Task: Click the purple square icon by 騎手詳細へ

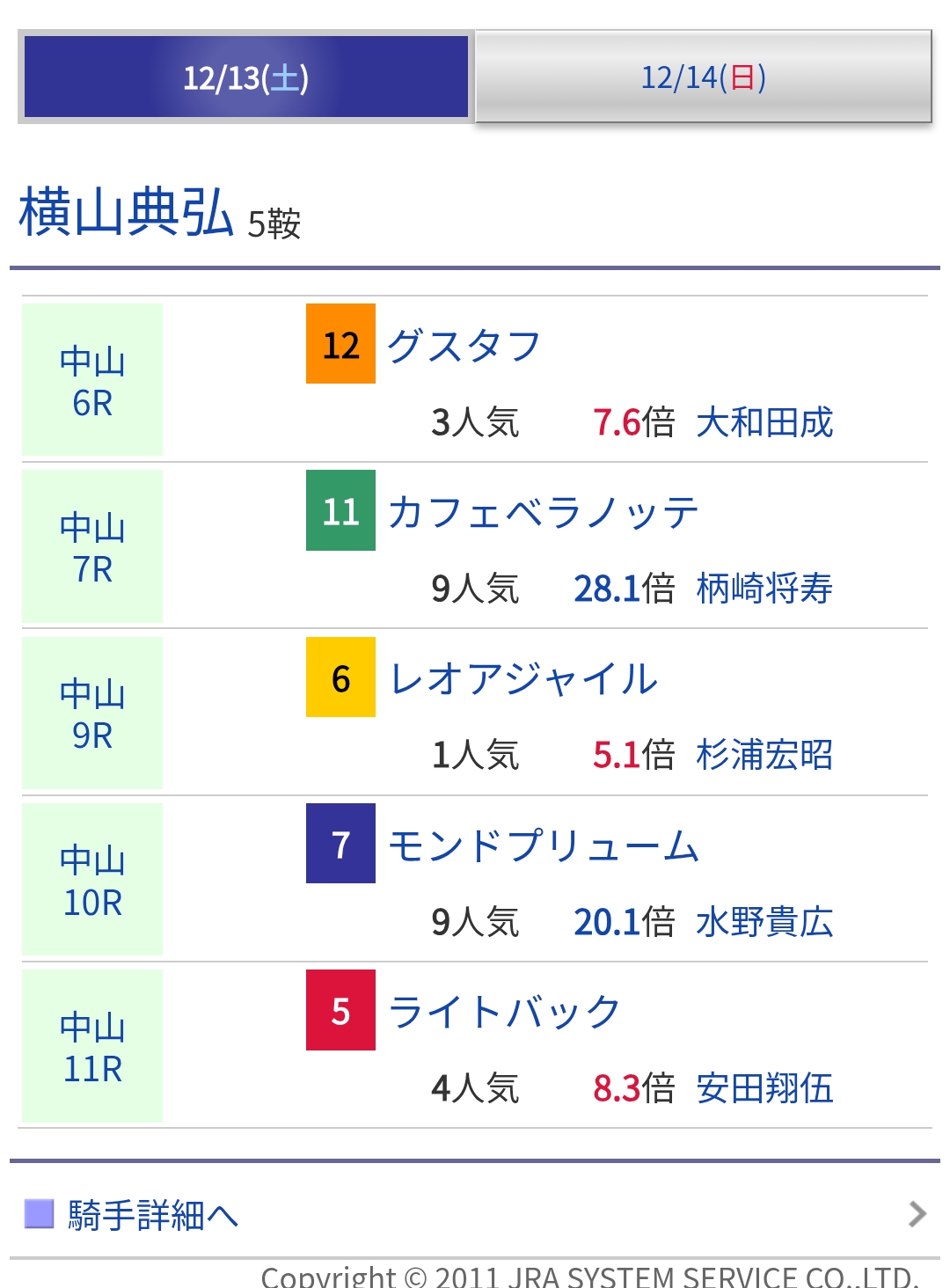Action: 40,1214
